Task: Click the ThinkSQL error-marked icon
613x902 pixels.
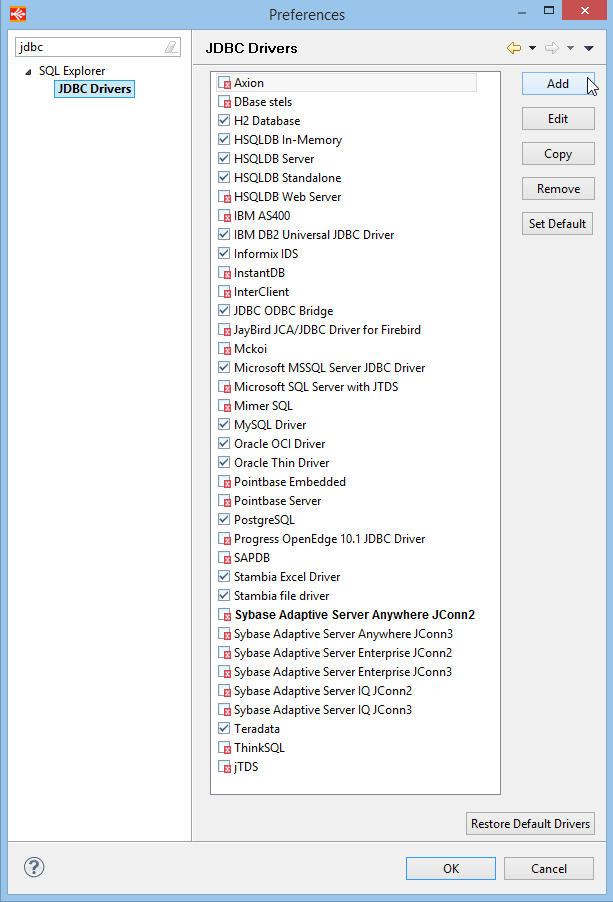Action: click(224, 747)
